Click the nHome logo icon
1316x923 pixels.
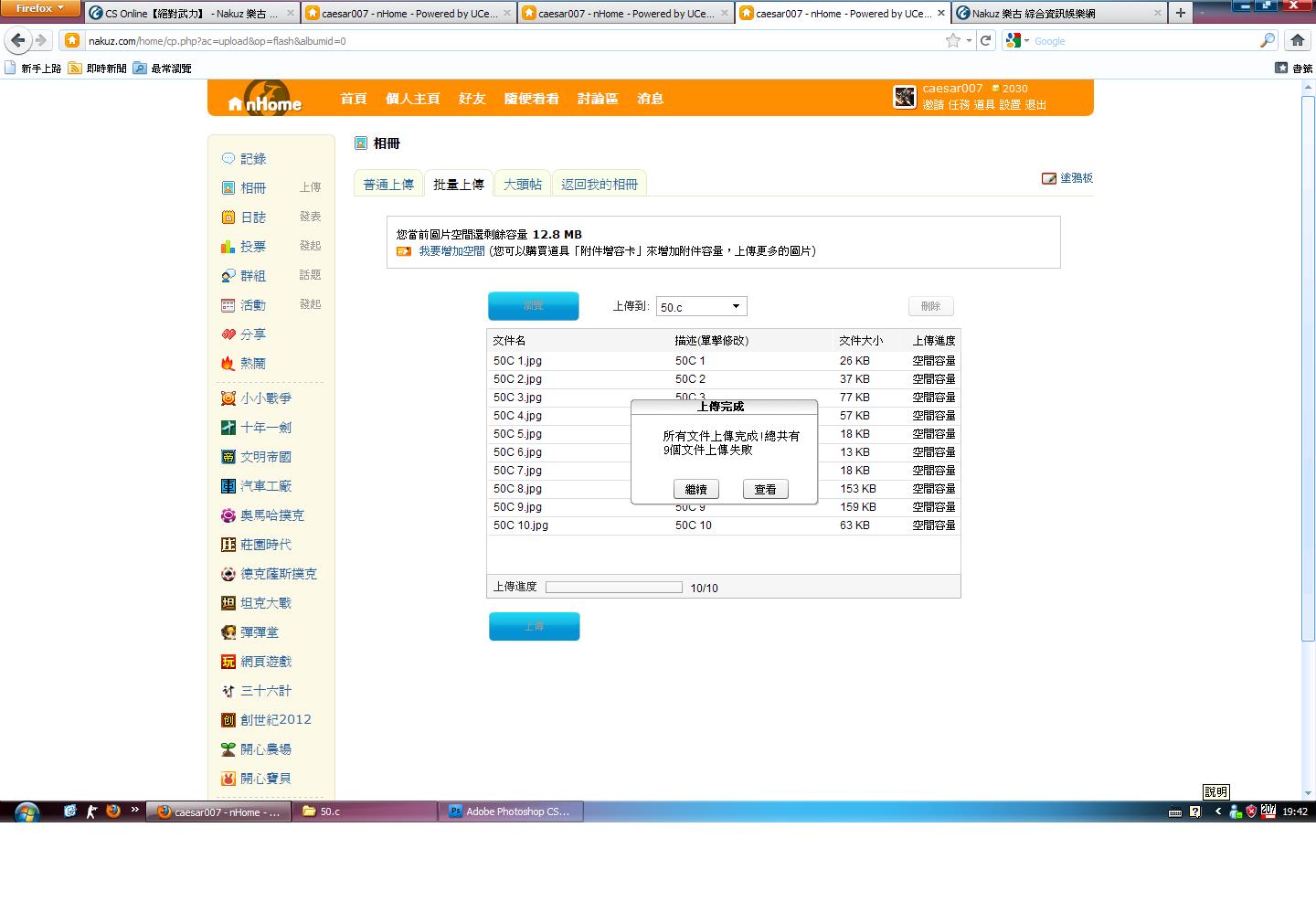[x=266, y=99]
